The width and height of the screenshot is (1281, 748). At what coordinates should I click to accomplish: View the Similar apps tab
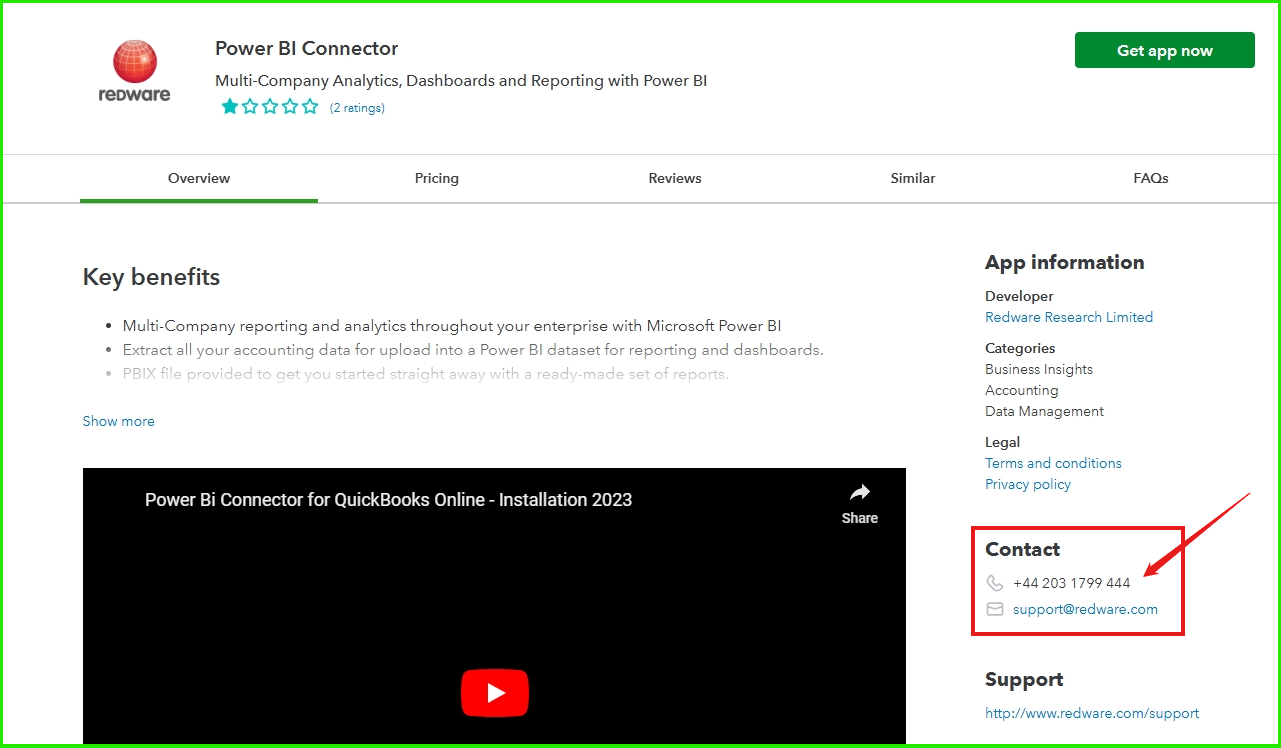[912, 178]
